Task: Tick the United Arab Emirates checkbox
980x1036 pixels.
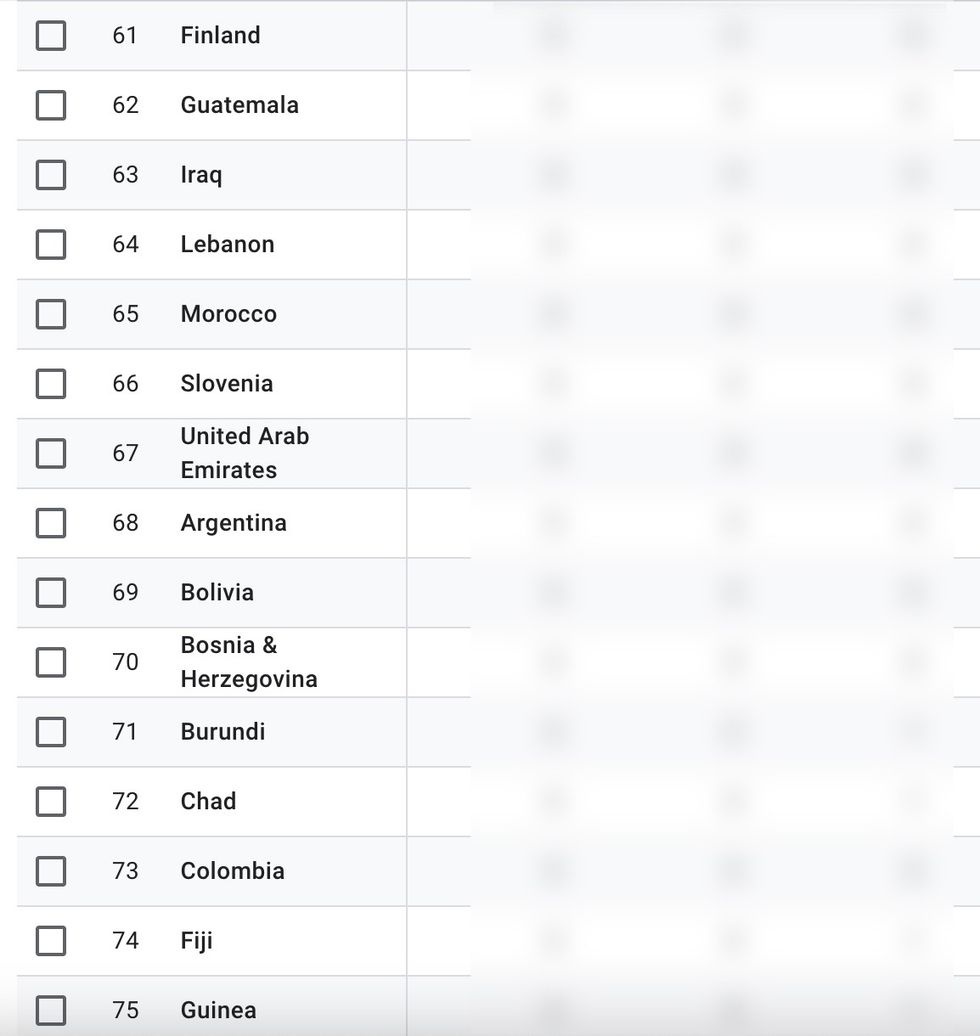Action: [x=51, y=453]
